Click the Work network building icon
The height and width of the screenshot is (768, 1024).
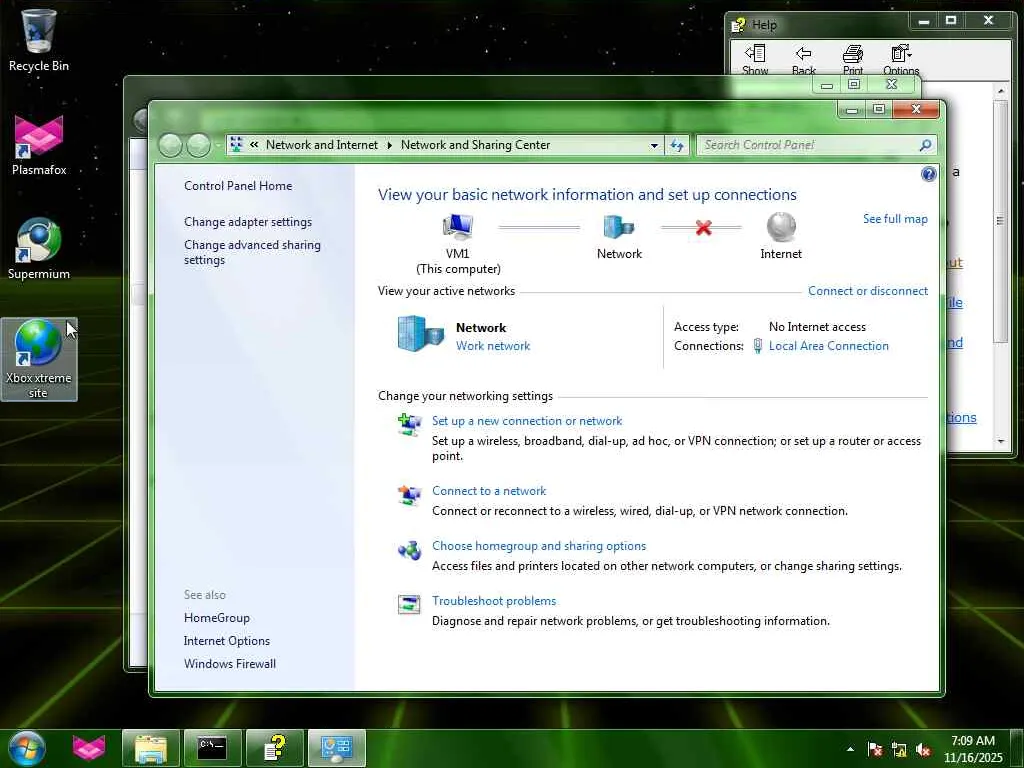coord(421,334)
